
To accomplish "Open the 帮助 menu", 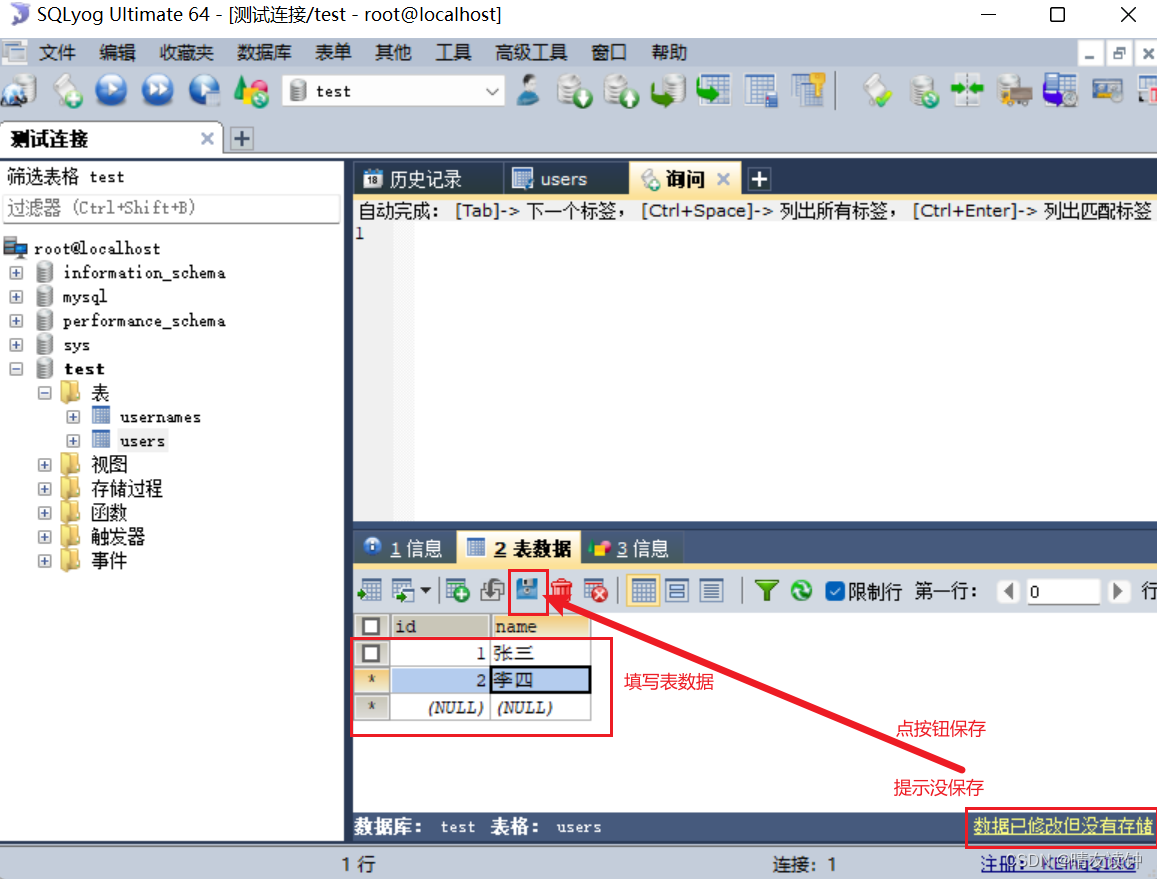I will [669, 52].
